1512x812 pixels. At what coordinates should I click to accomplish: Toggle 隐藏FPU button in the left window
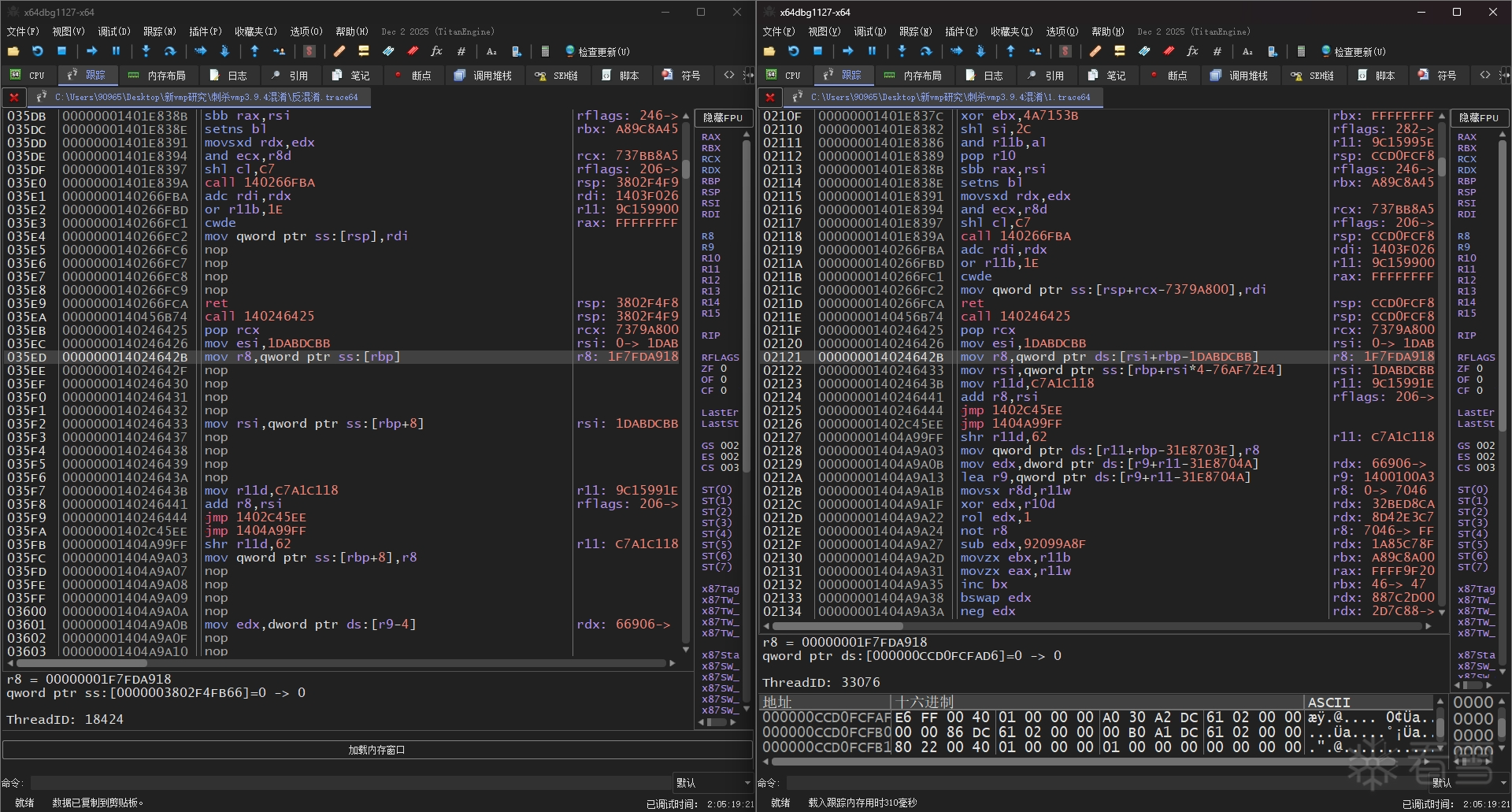point(722,117)
